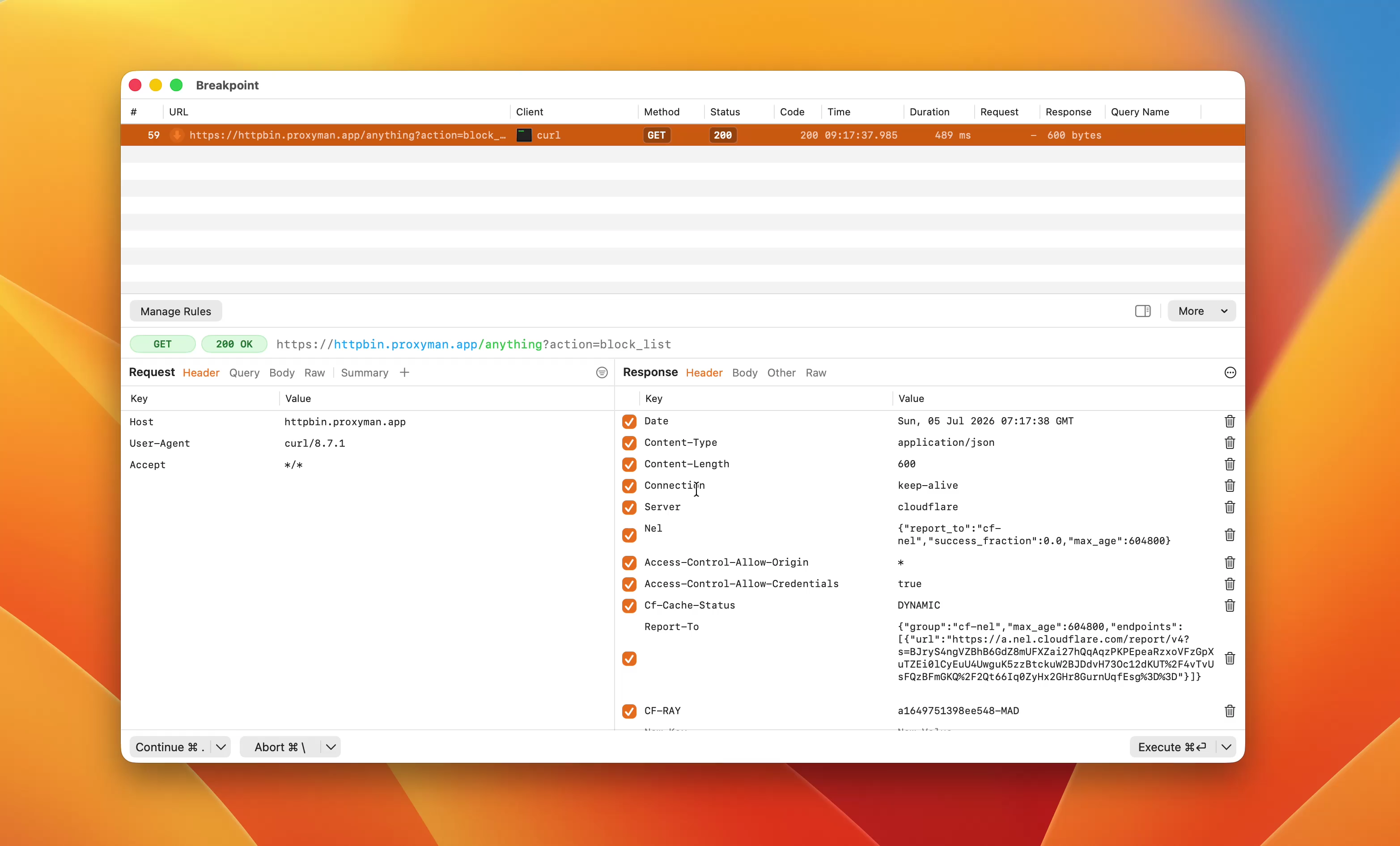Screen dimensions: 1400x846
Task: Open the Continue button dropdown arrow
Action: (x=221, y=747)
